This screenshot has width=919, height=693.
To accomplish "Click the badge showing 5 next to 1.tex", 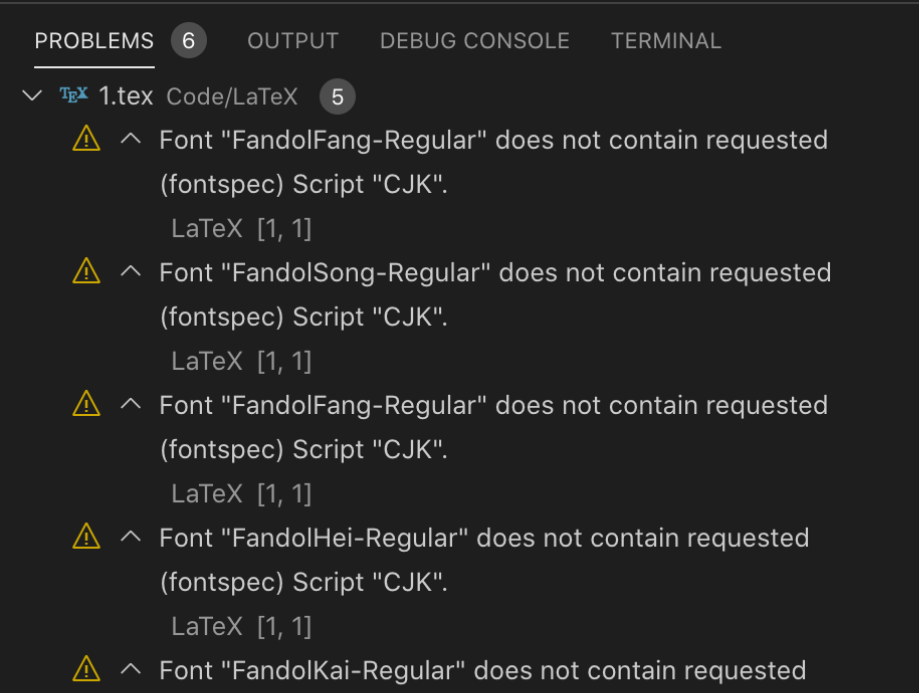I will click(x=337, y=97).
